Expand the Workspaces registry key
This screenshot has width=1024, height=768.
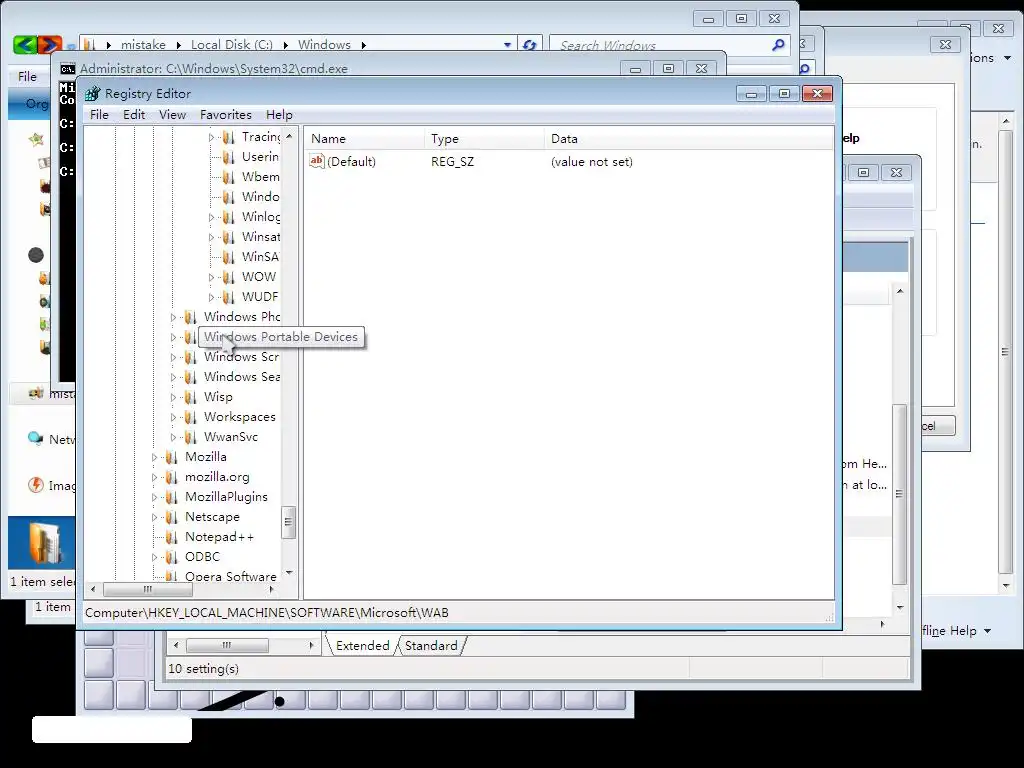(x=173, y=417)
